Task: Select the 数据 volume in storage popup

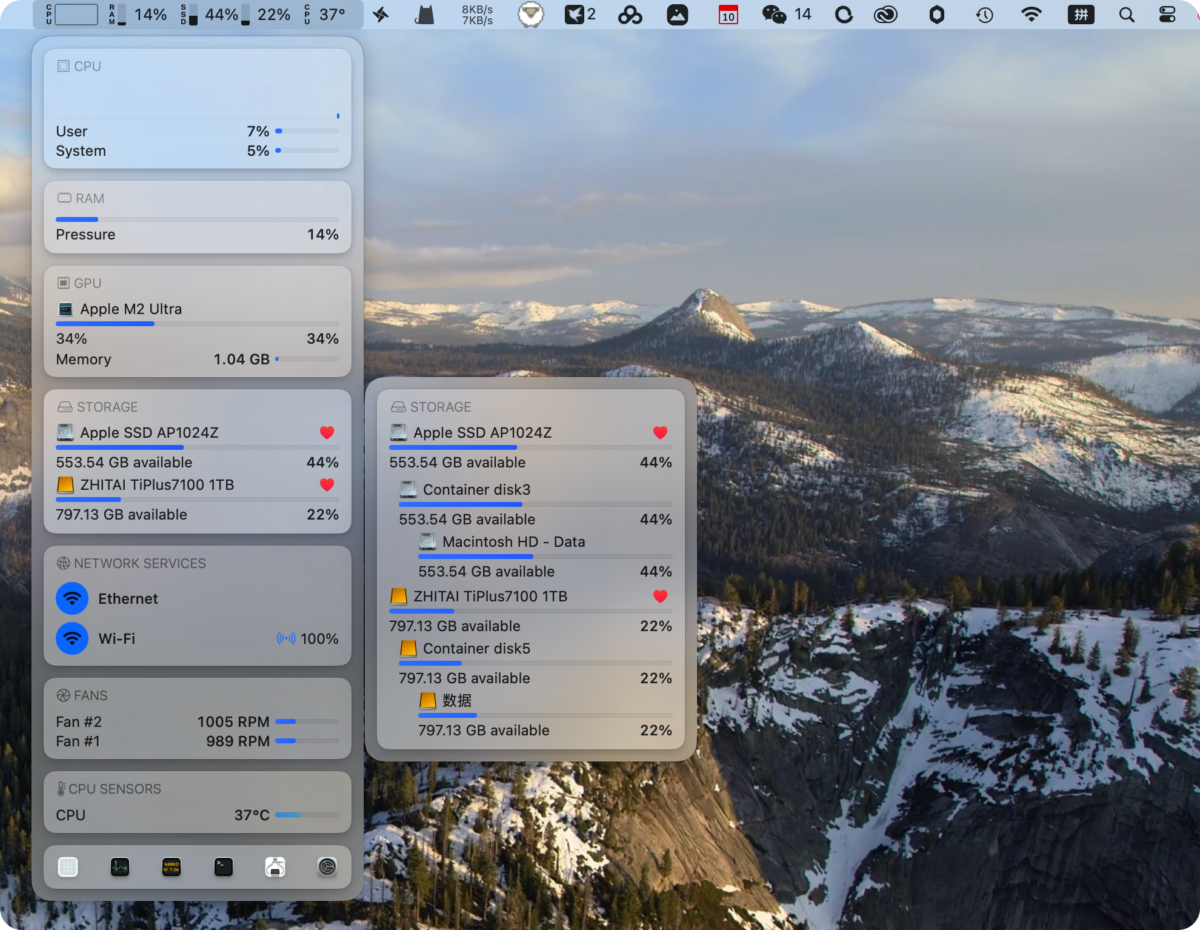Action: 545,715
